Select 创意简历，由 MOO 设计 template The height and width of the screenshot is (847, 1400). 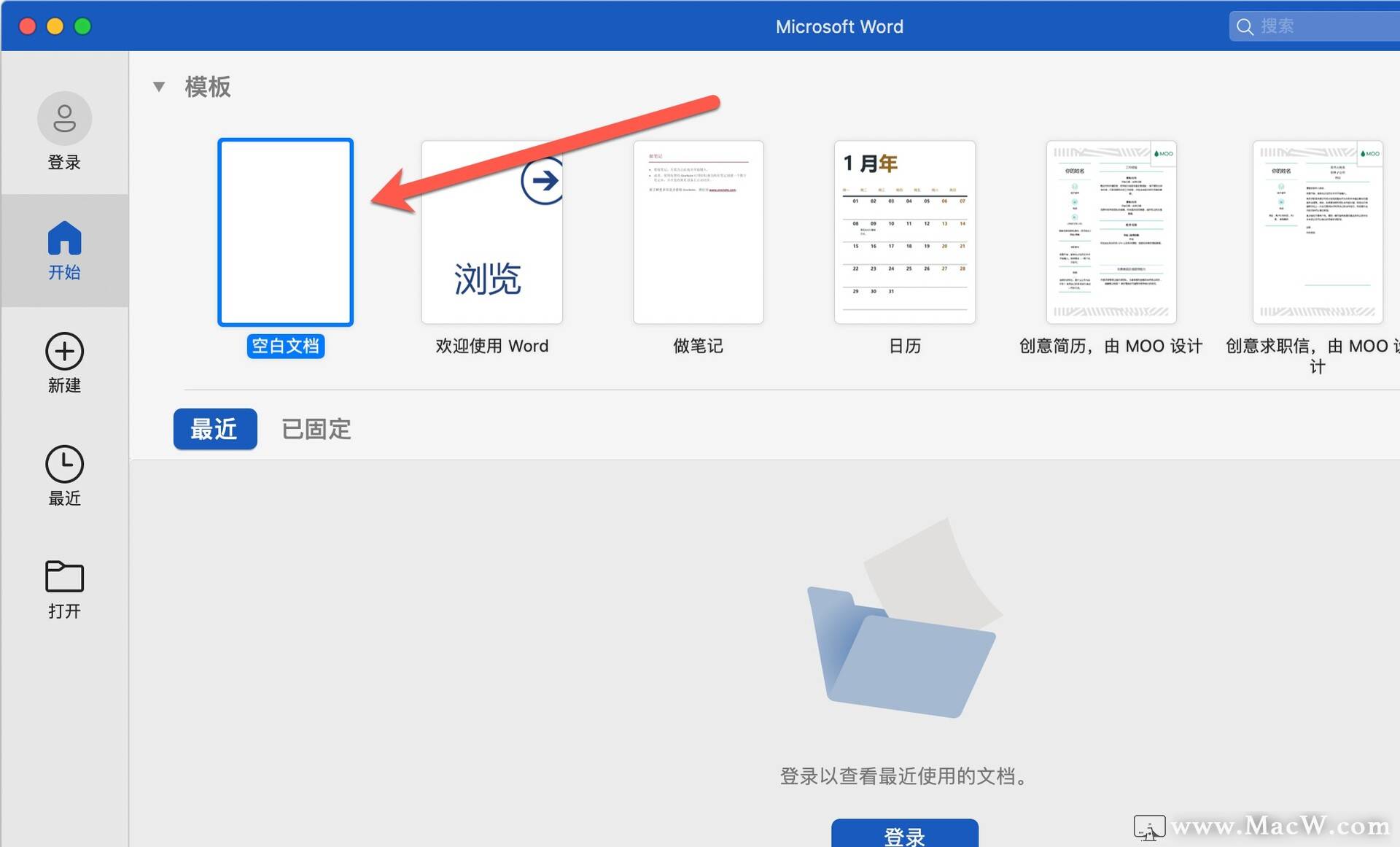coord(1111,232)
